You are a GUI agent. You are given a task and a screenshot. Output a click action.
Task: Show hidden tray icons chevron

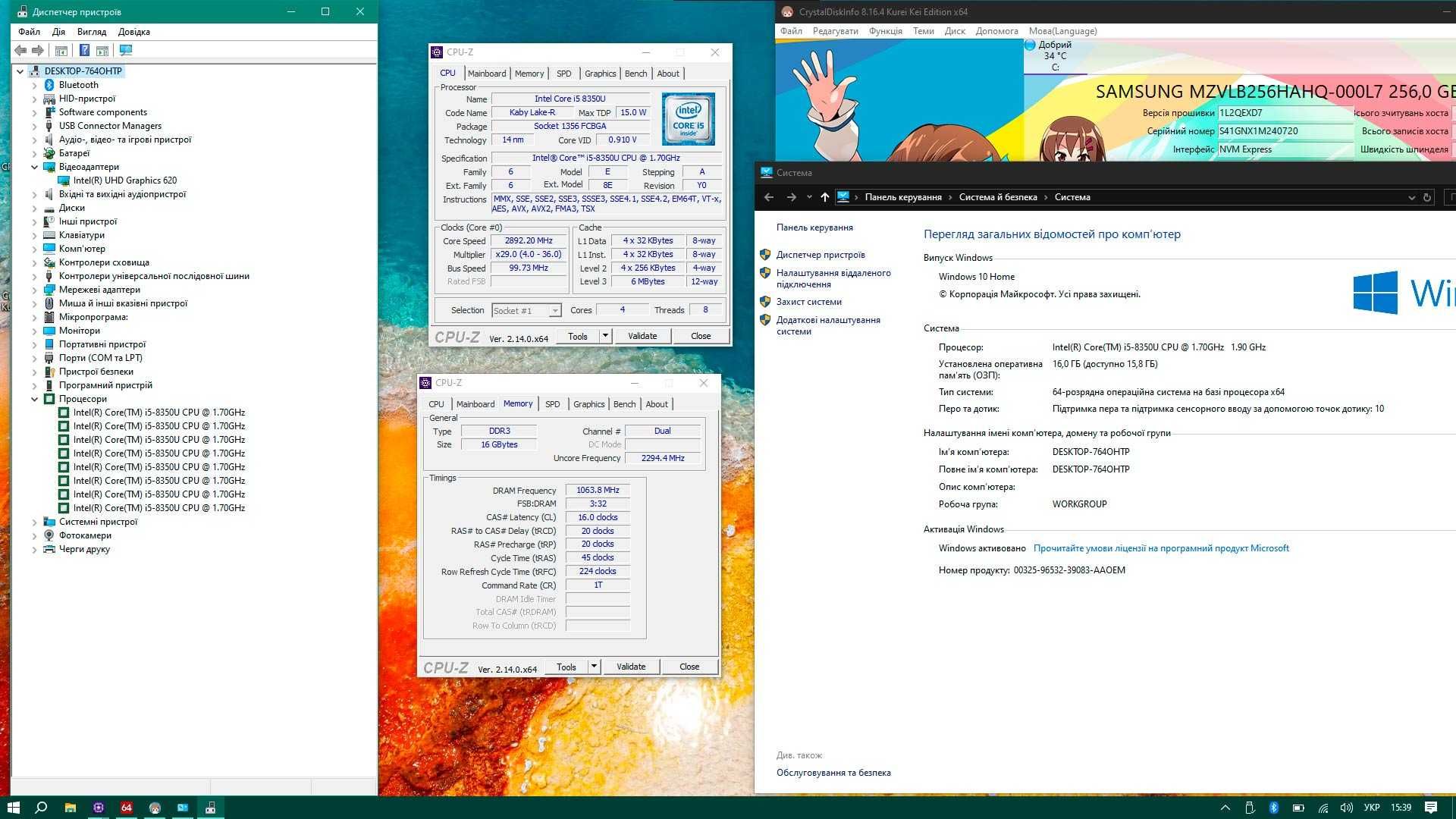tap(1225, 808)
